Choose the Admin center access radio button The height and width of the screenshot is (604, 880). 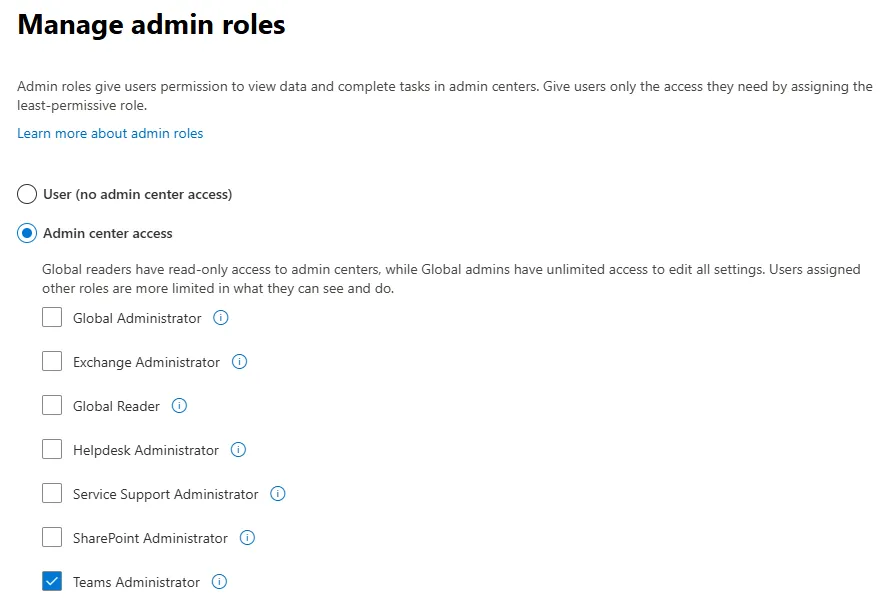(27, 233)
